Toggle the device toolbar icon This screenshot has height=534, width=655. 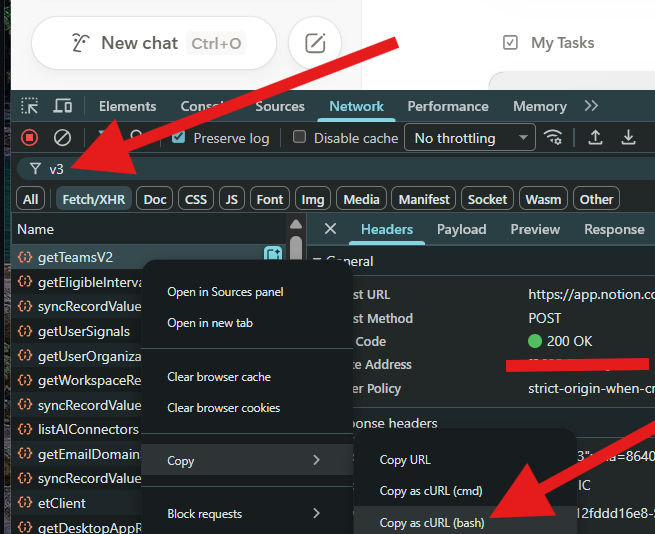click(63, 106)
